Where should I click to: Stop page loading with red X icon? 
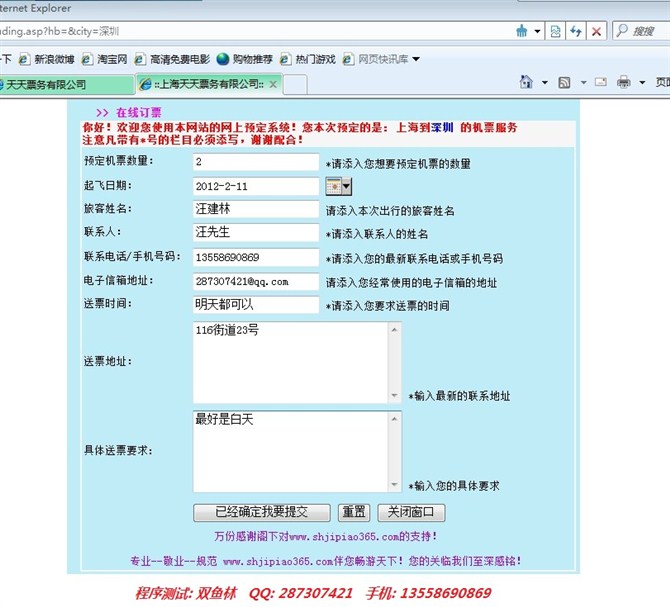[x=596, y=31]
